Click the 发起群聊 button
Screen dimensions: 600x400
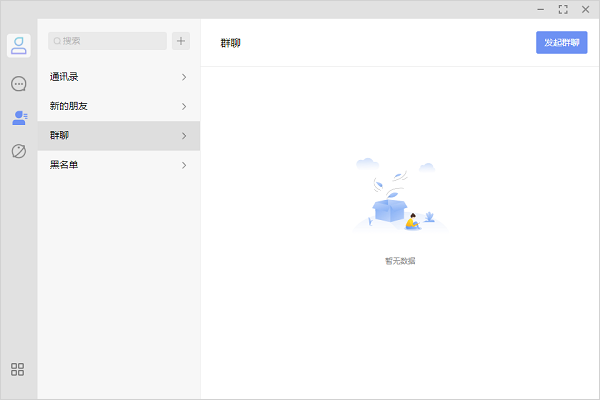561,42
